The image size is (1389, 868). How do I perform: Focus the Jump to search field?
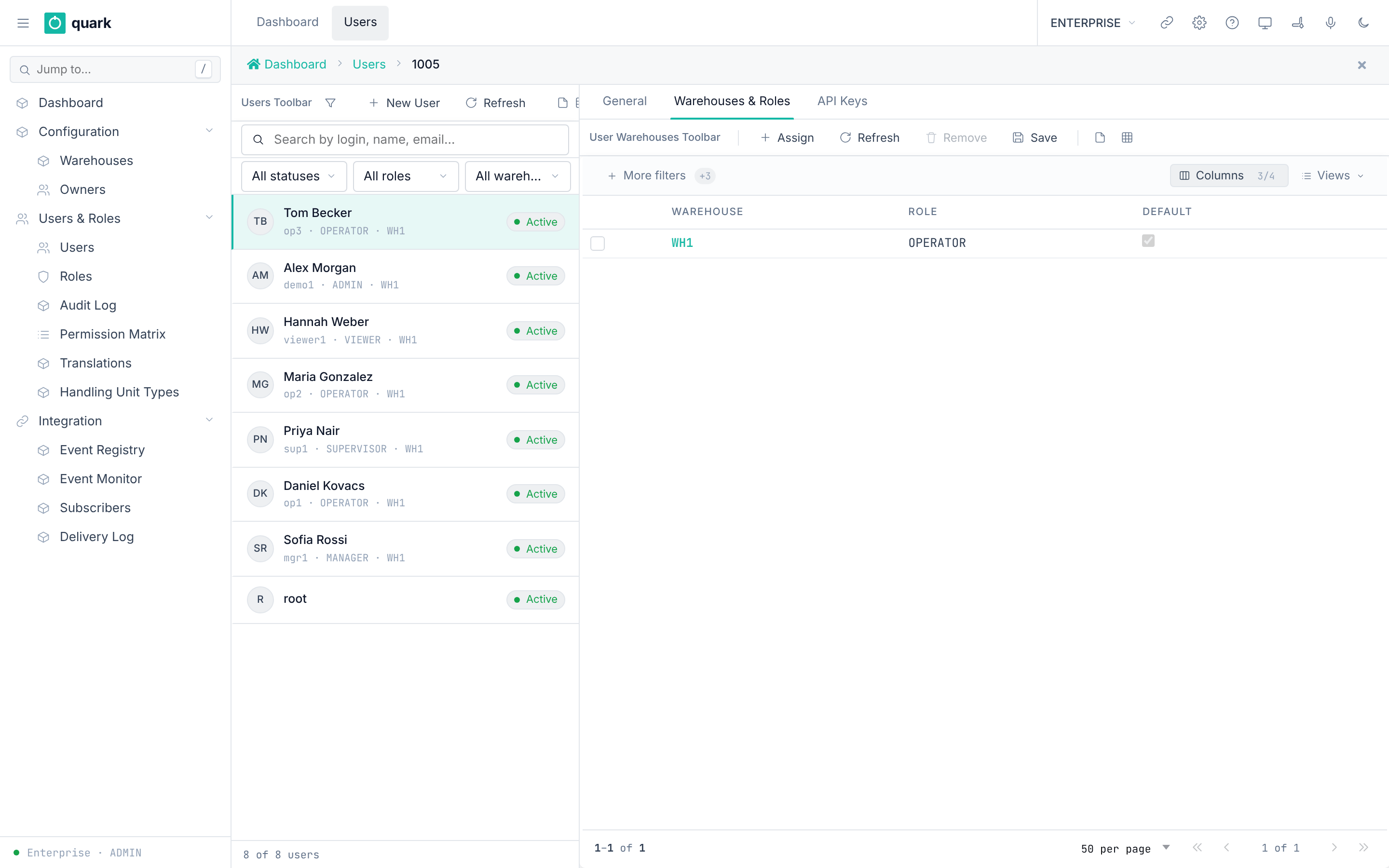point(115,69)
